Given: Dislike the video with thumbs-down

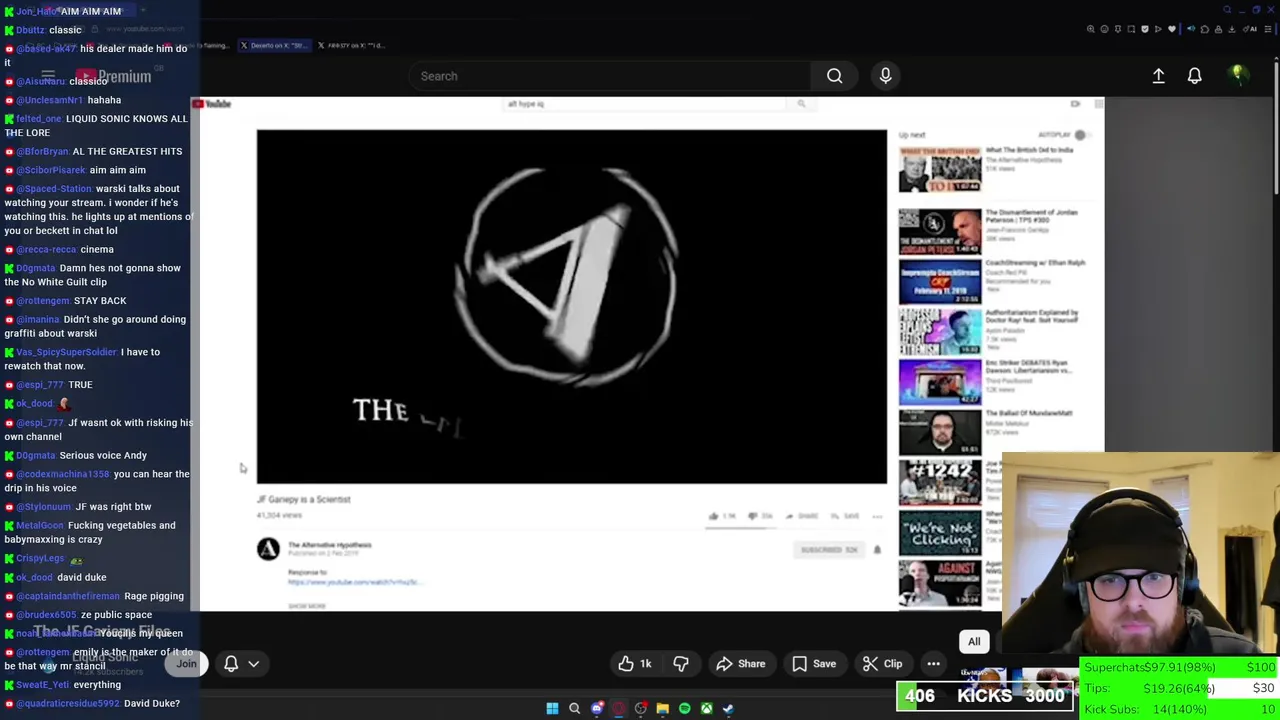Looking at the screenshot, I should tap(681, 664).
